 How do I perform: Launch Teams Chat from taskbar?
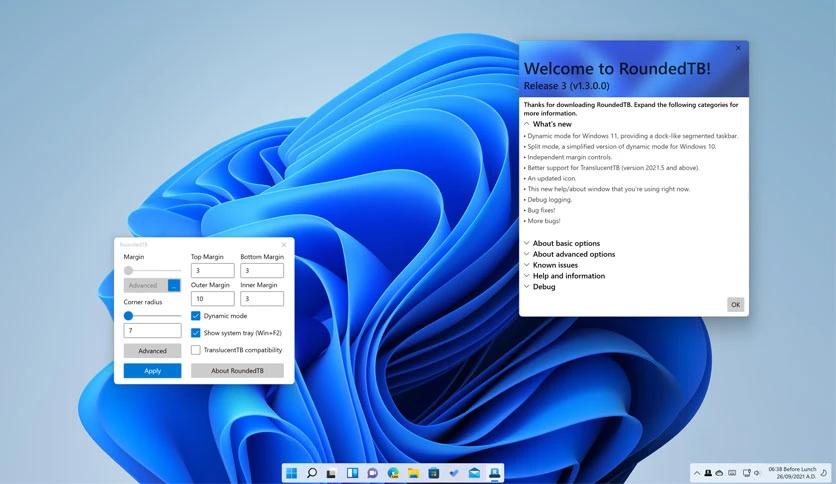click(x=373, y=473)
